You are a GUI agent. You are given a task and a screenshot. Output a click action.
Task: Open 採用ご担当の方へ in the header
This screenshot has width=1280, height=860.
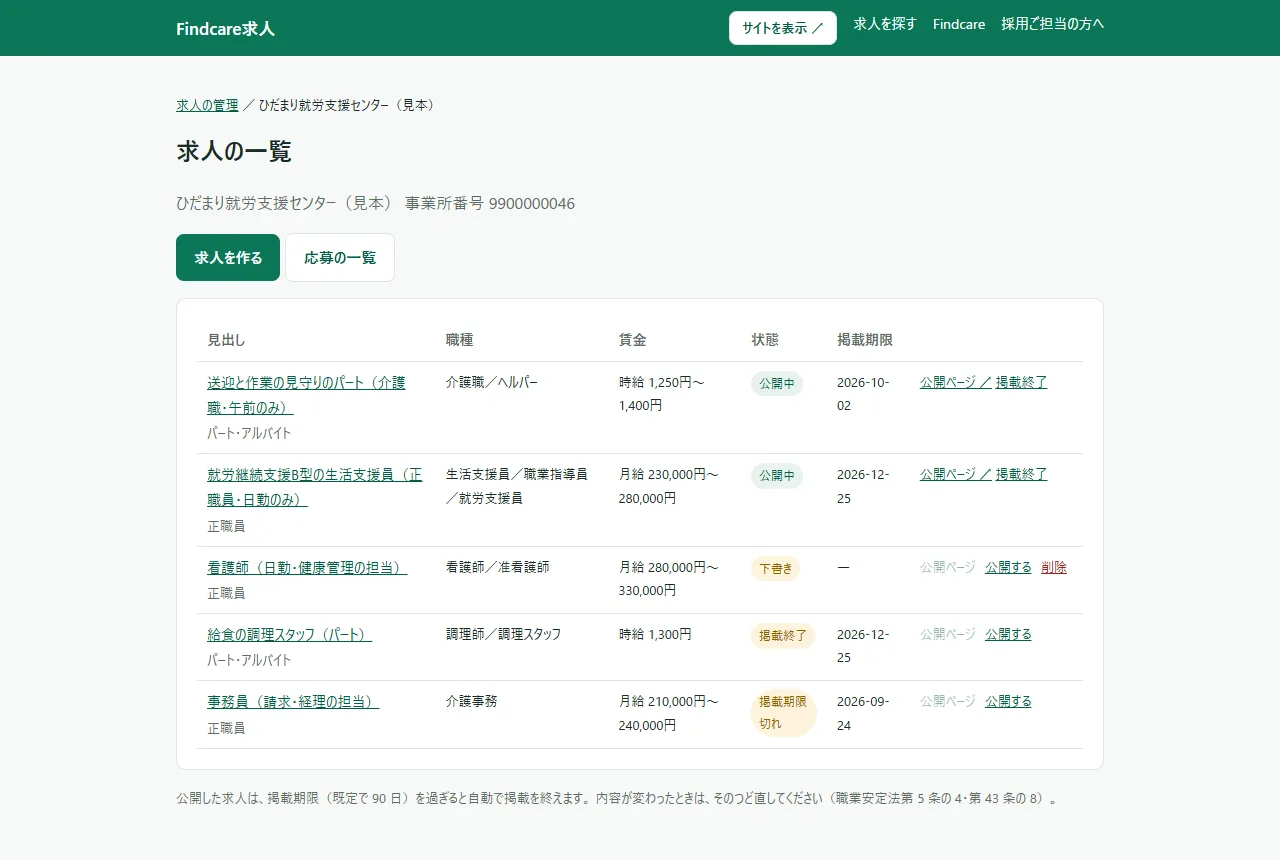(x=1053, y=24)
